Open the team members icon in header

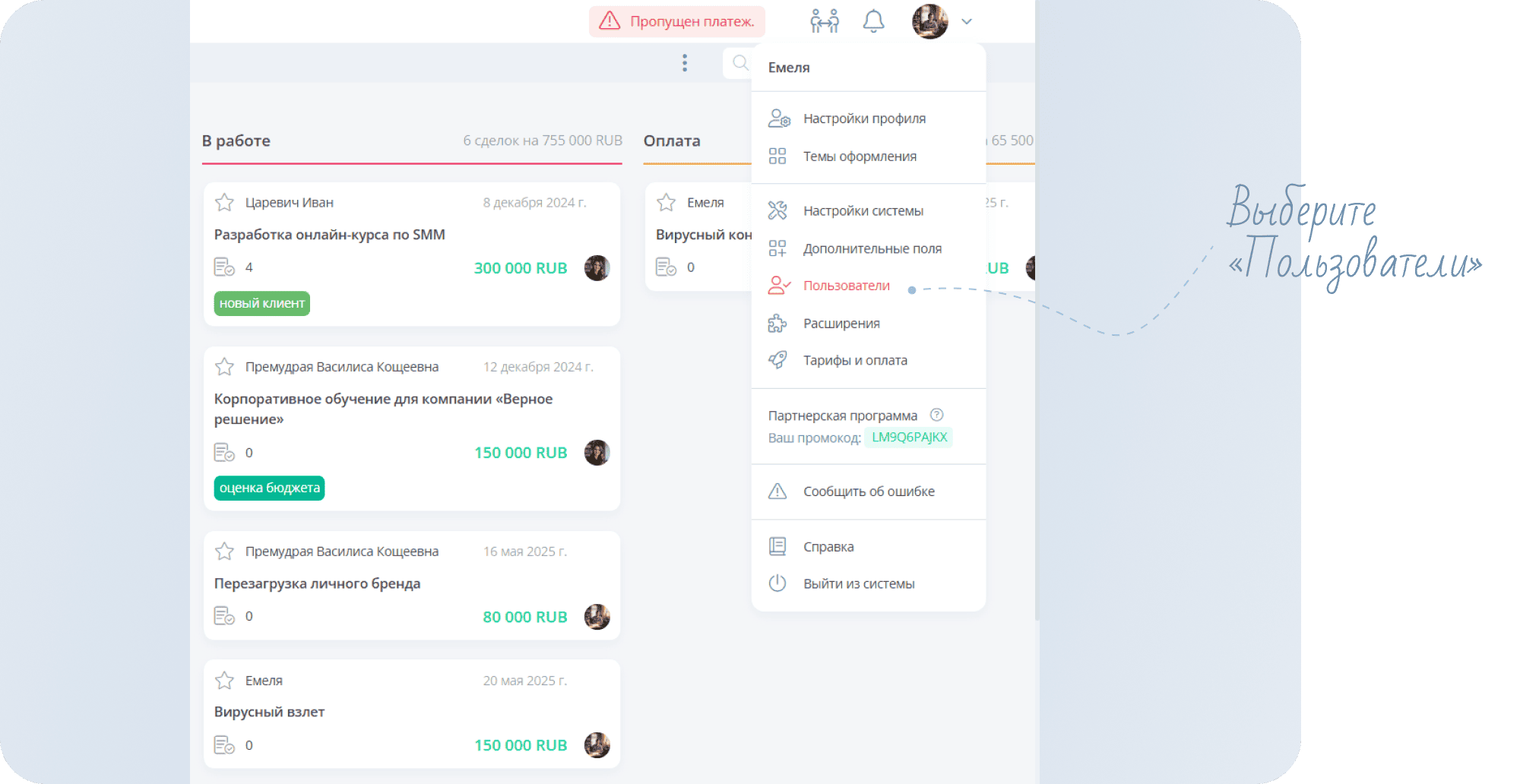coord(825,21)
